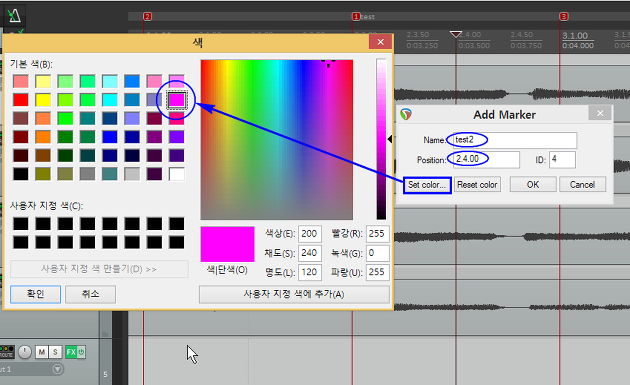Viewport: 630px width, 385px height.
Task: Click the 명도(L) luminosity input field
Action: point(310,272)
